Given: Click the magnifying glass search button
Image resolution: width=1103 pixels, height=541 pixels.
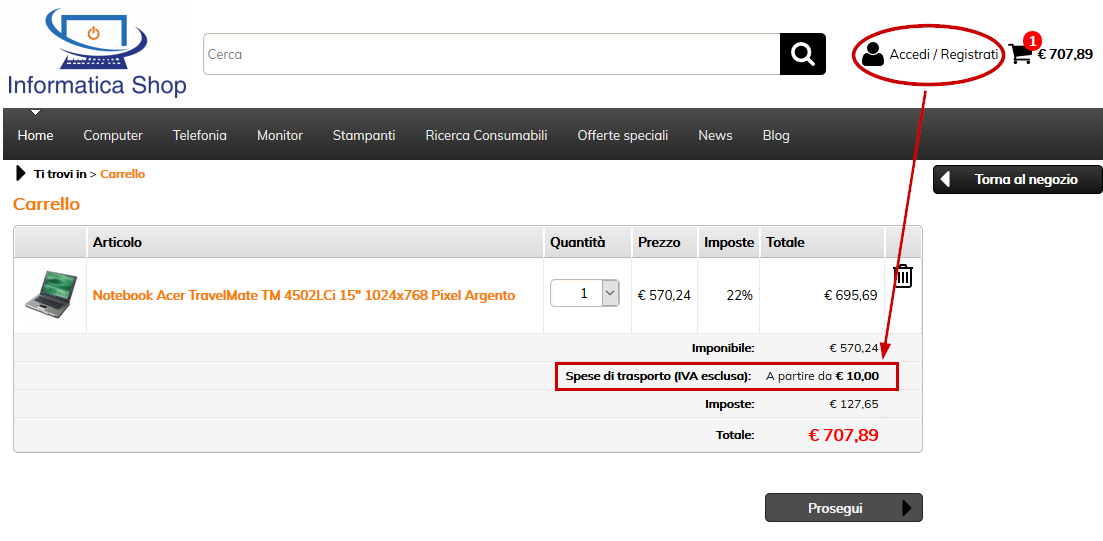Looking at the screenshot, I should click(802, 54).
